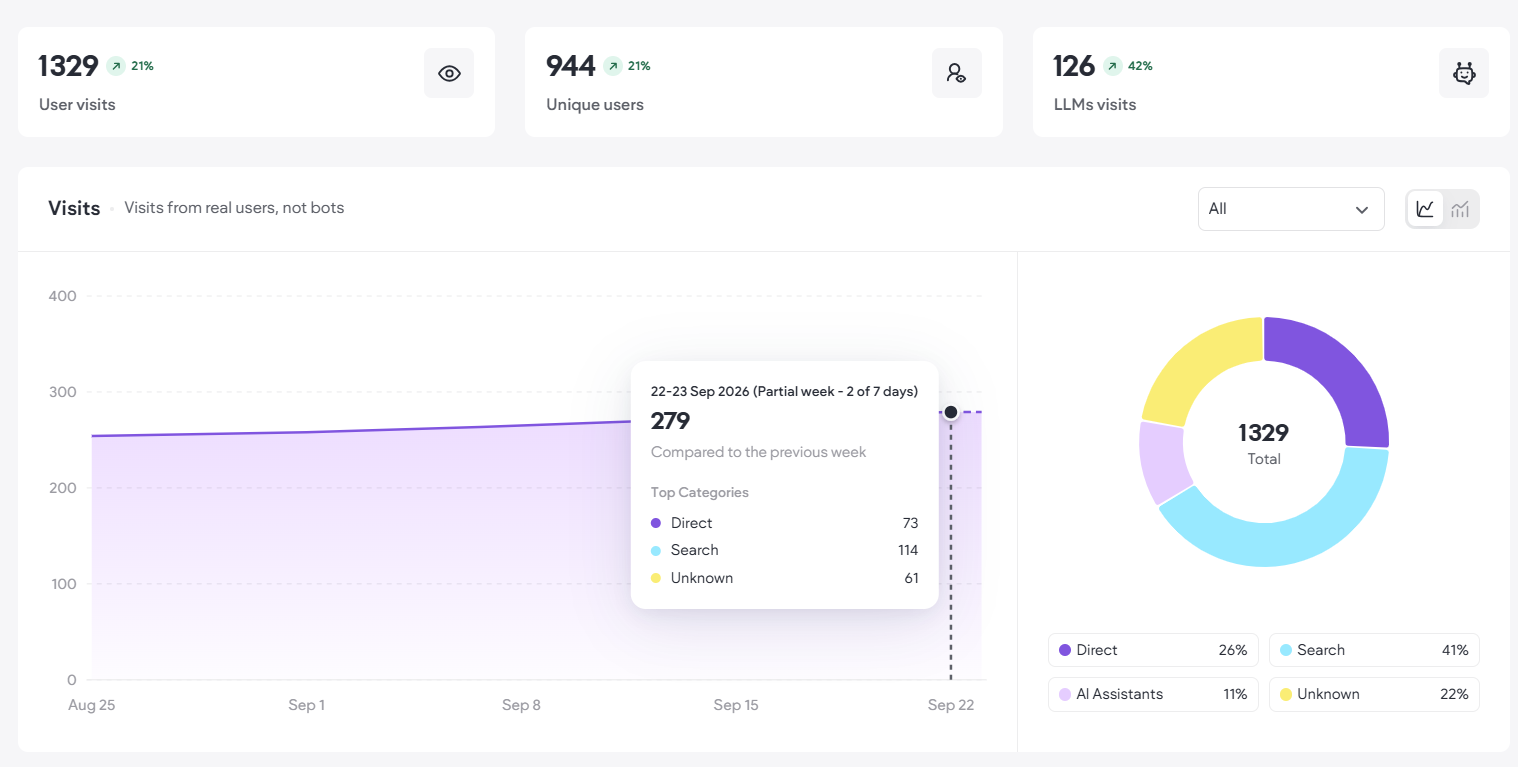Click the Unknown row in the tooltip

tap(785, 578)
